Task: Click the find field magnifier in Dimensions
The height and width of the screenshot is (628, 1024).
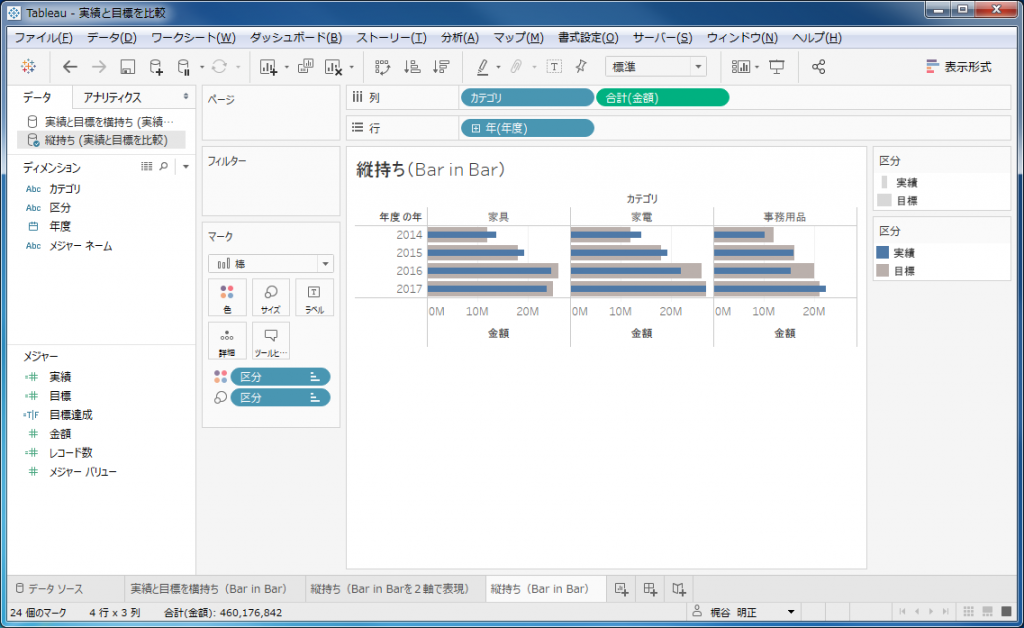Action: click(163, 167)
